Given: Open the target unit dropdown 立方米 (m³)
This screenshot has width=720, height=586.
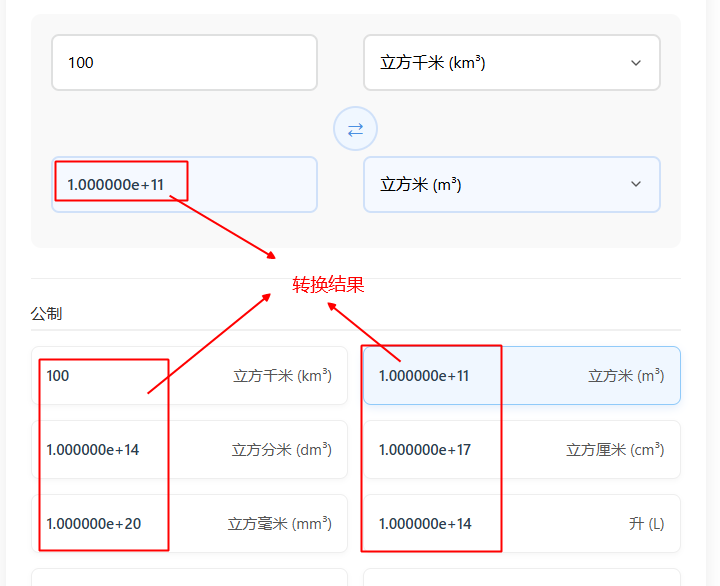Looking at the screenshot, I should pos(512,185).
